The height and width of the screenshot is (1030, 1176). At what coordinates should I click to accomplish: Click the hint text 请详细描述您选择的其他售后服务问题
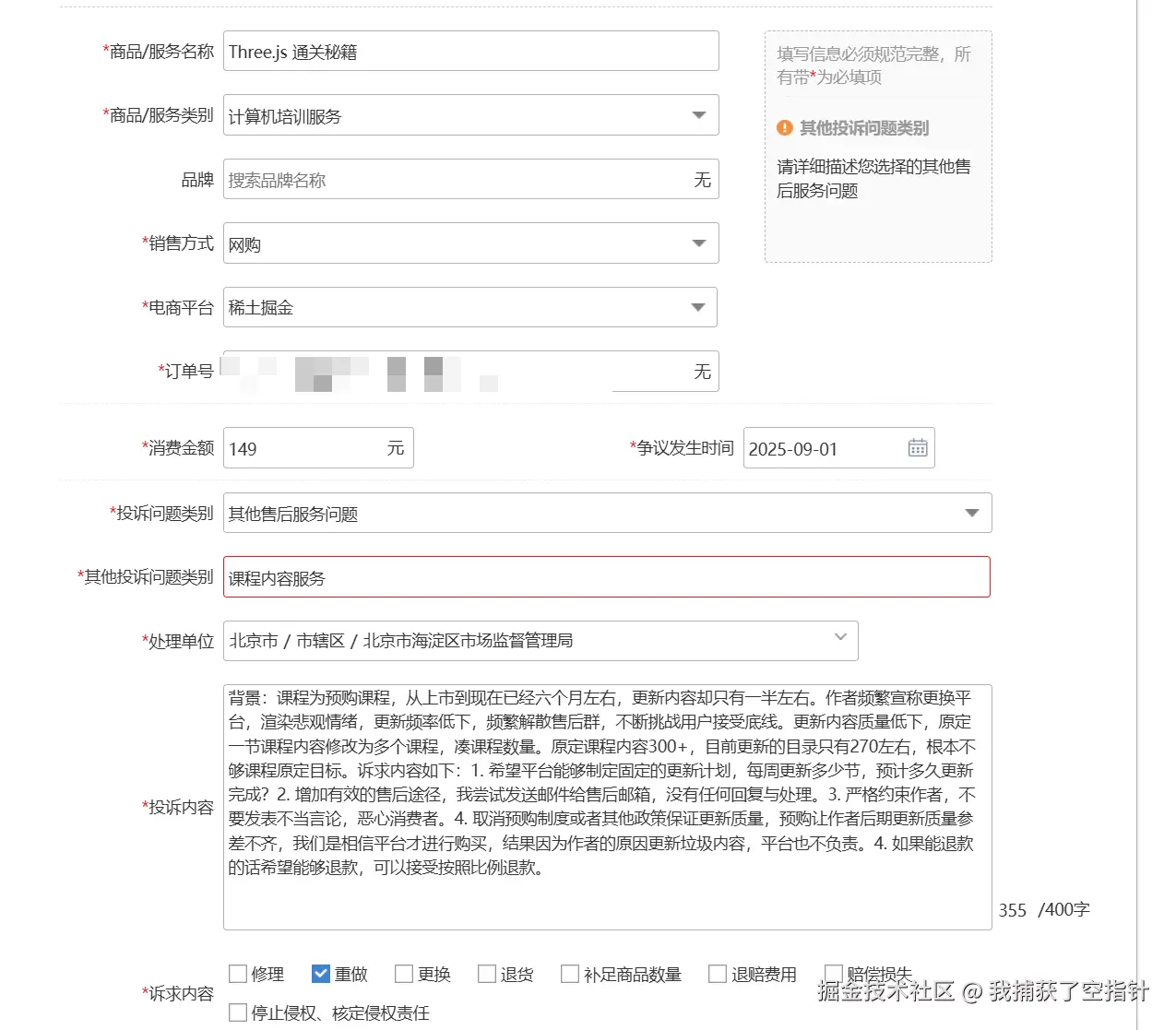coord(873,179)
